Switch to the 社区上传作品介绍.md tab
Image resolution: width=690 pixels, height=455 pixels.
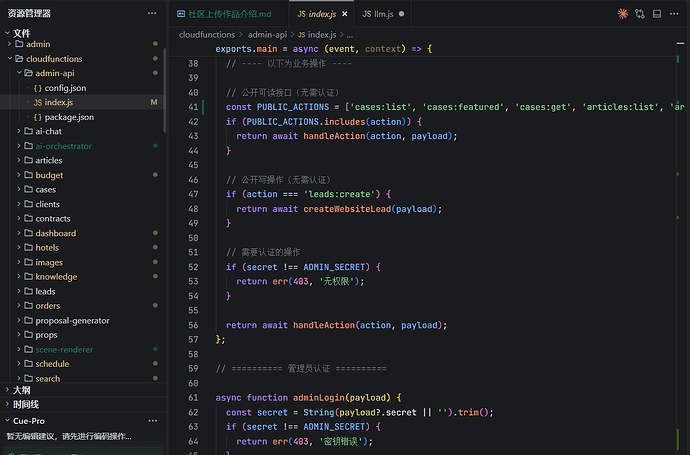[229, 14]
